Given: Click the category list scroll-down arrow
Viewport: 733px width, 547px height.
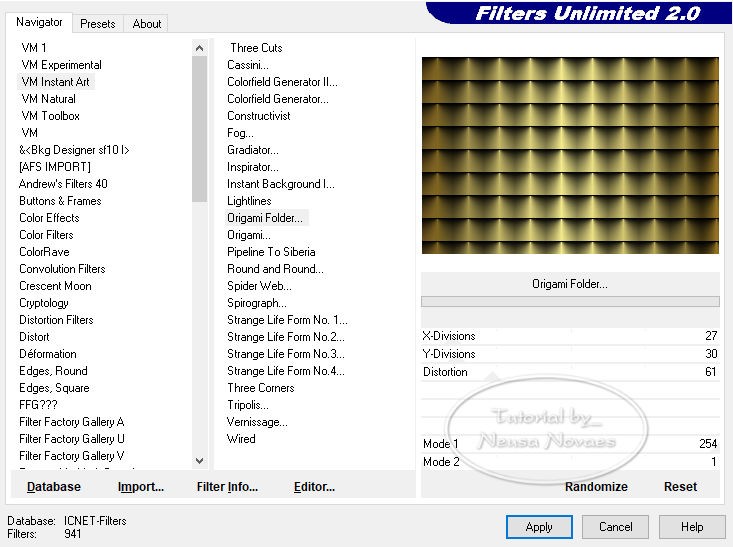Looking at the screenshot, I should 200,461.
